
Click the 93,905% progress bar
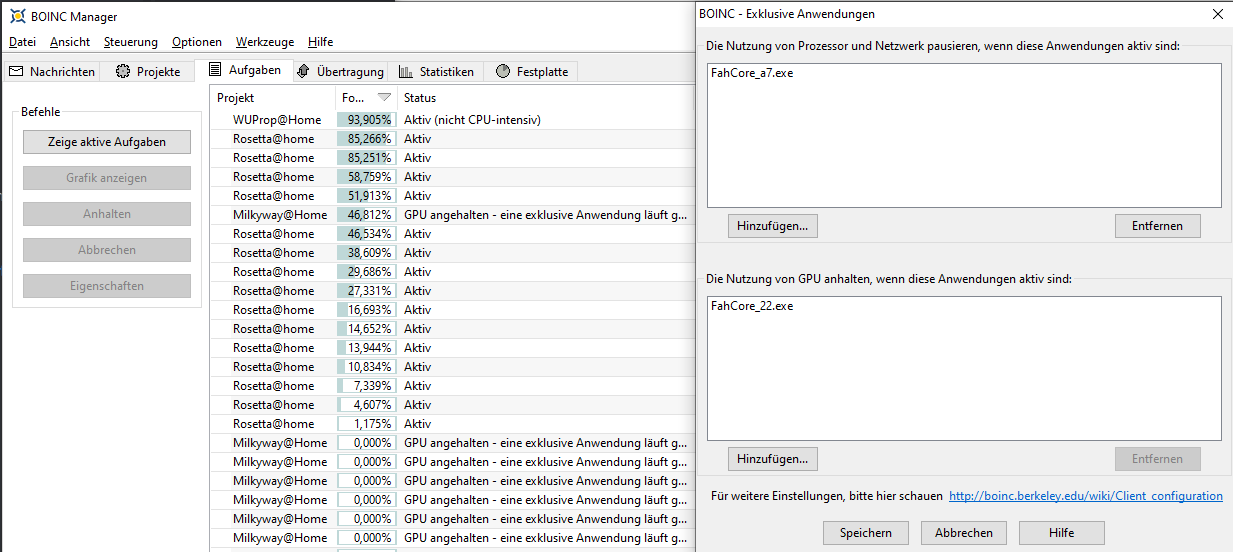coord(366,120)
